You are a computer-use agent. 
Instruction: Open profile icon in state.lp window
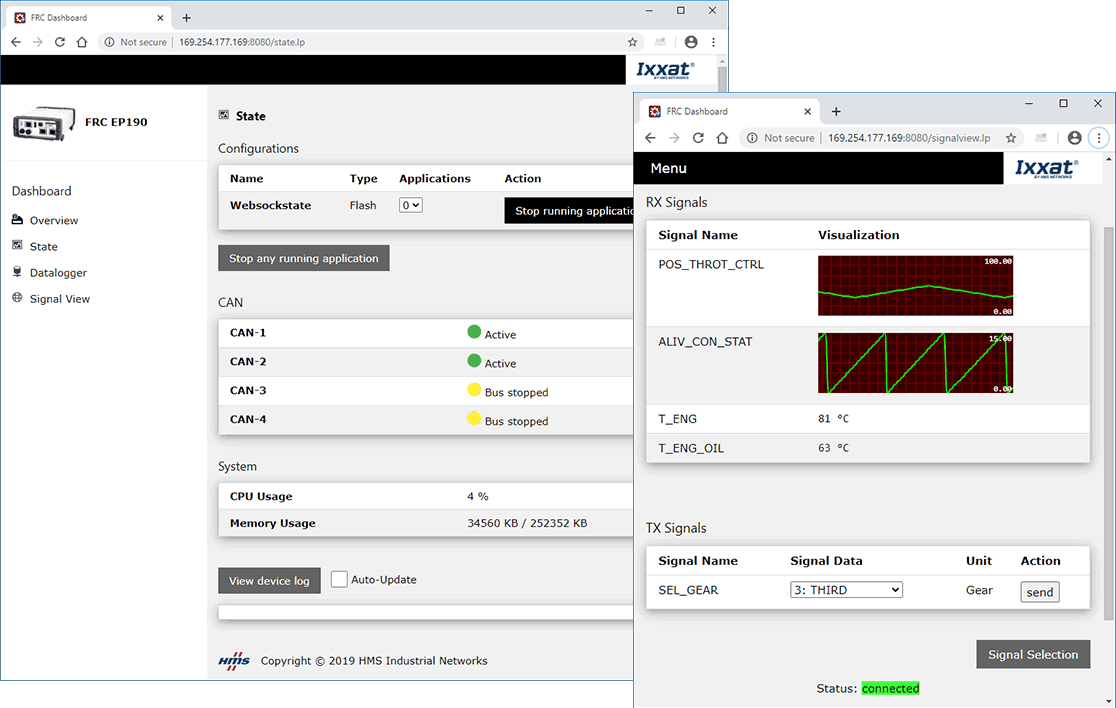pos(690,42)
